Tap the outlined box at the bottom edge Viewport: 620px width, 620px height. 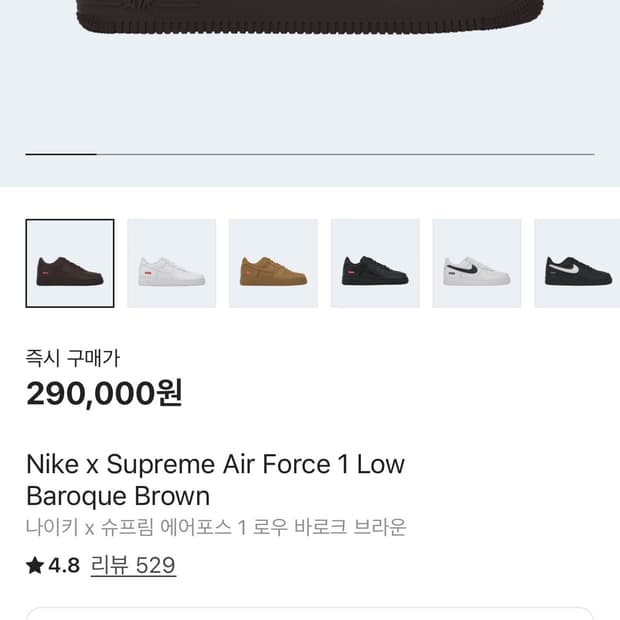(x=310, y=613)
